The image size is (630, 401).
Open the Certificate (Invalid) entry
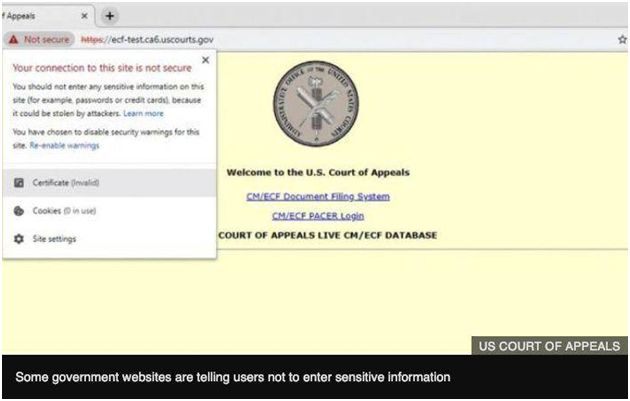click(x=109, y=182)
